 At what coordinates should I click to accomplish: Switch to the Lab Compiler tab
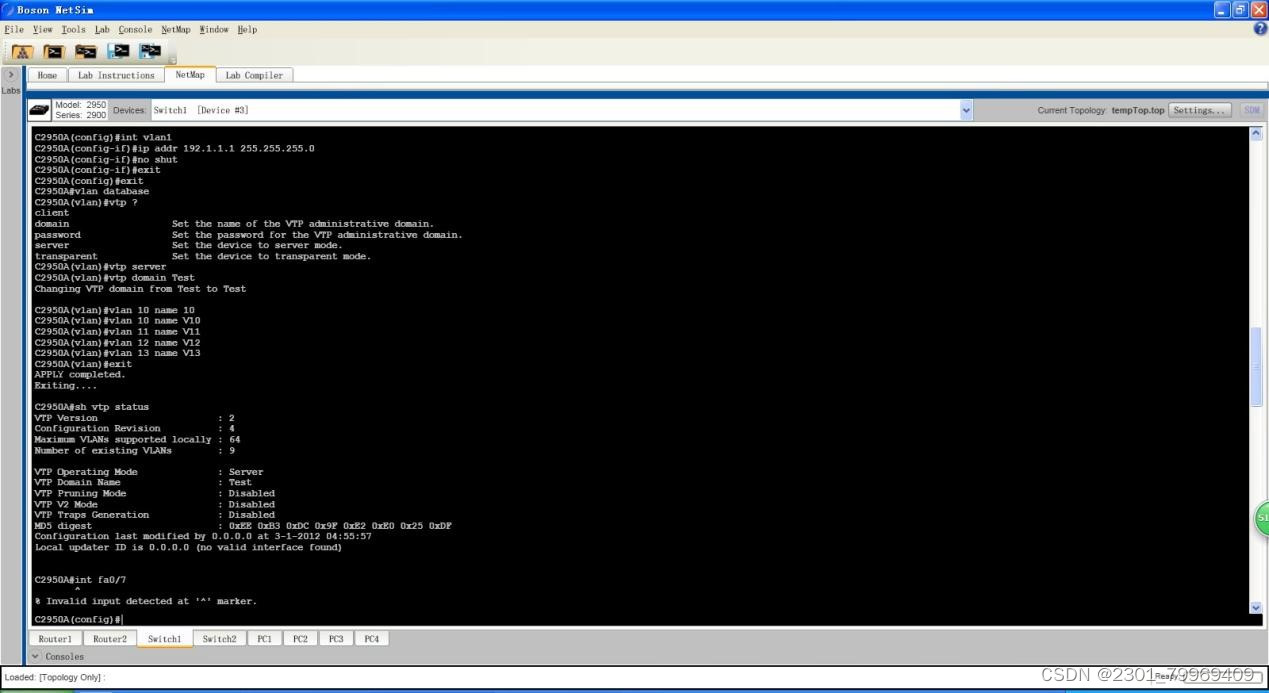click(254, 74)
